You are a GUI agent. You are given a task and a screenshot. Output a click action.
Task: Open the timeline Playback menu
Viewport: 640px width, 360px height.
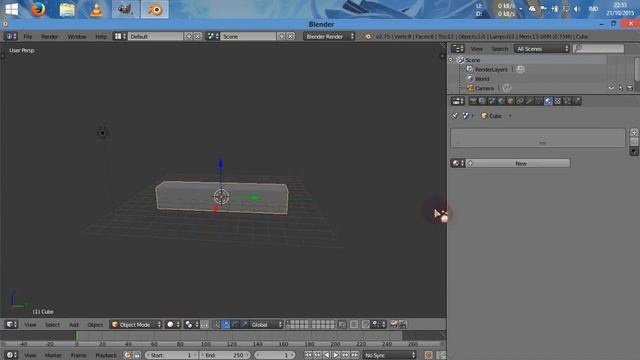tap(106, 355)
